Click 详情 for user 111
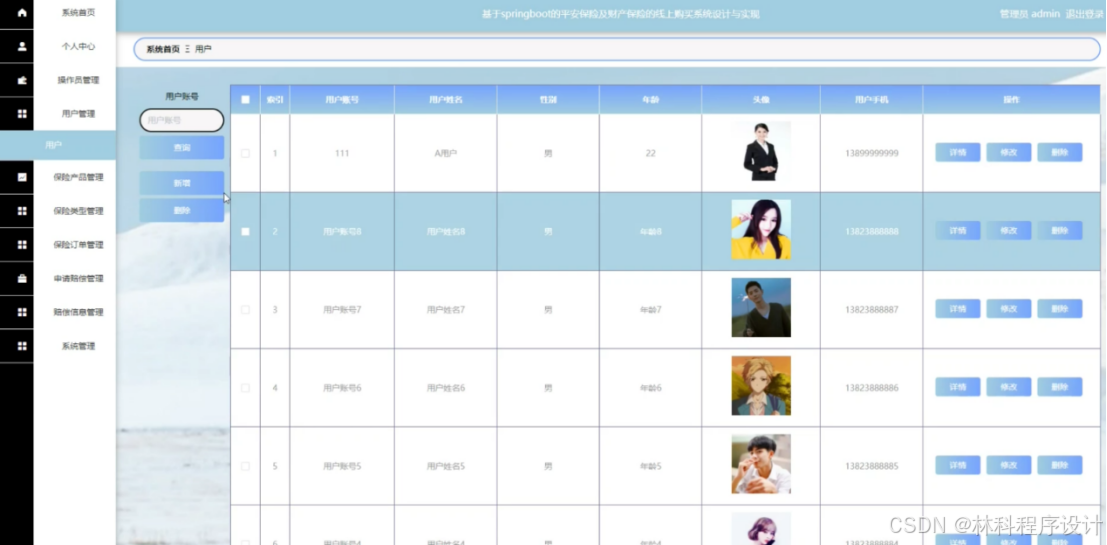Screen dimensions: 1107x545 957,152
